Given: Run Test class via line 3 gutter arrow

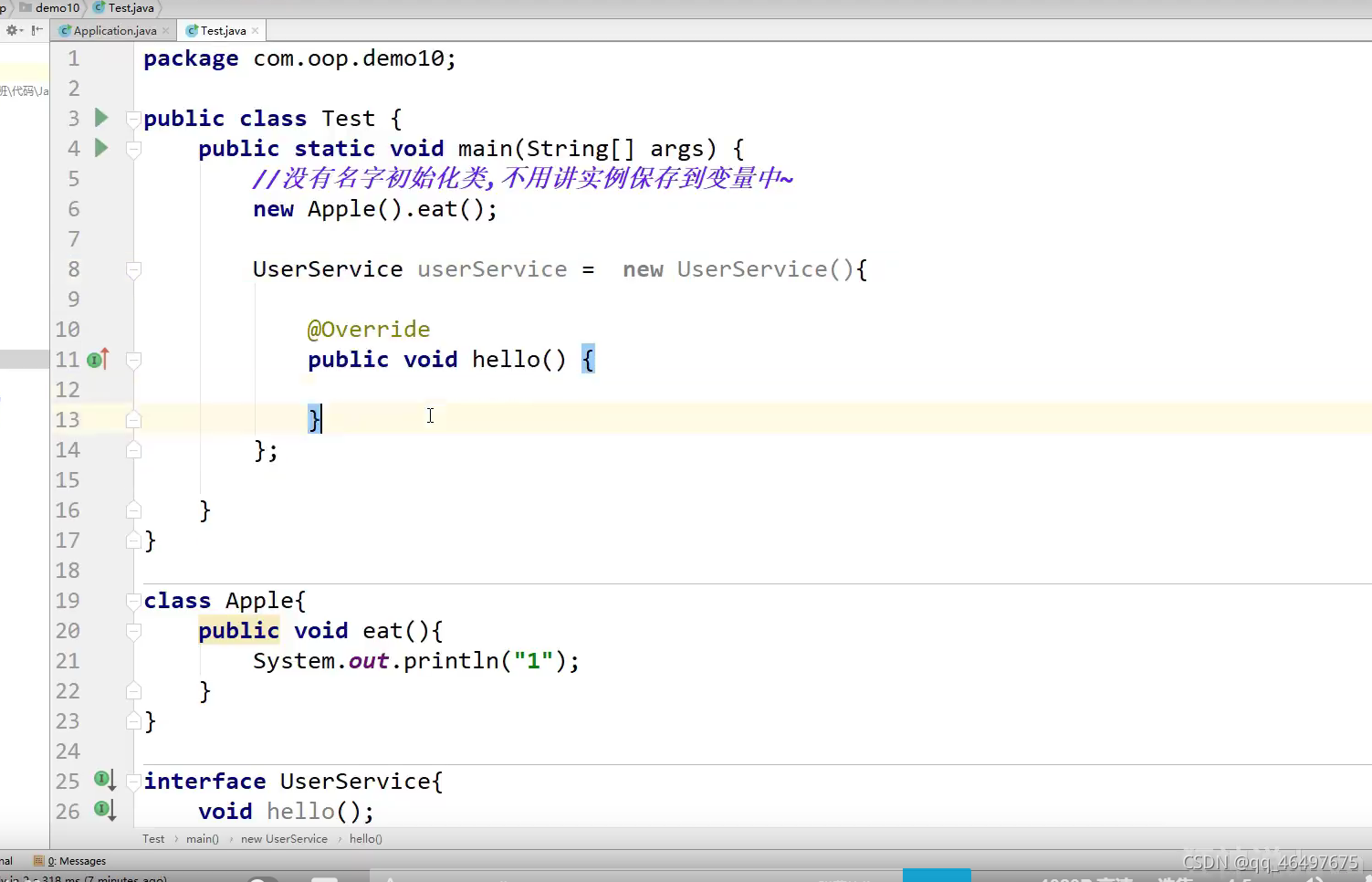Looking at the screenshot, I should [101, 118].
